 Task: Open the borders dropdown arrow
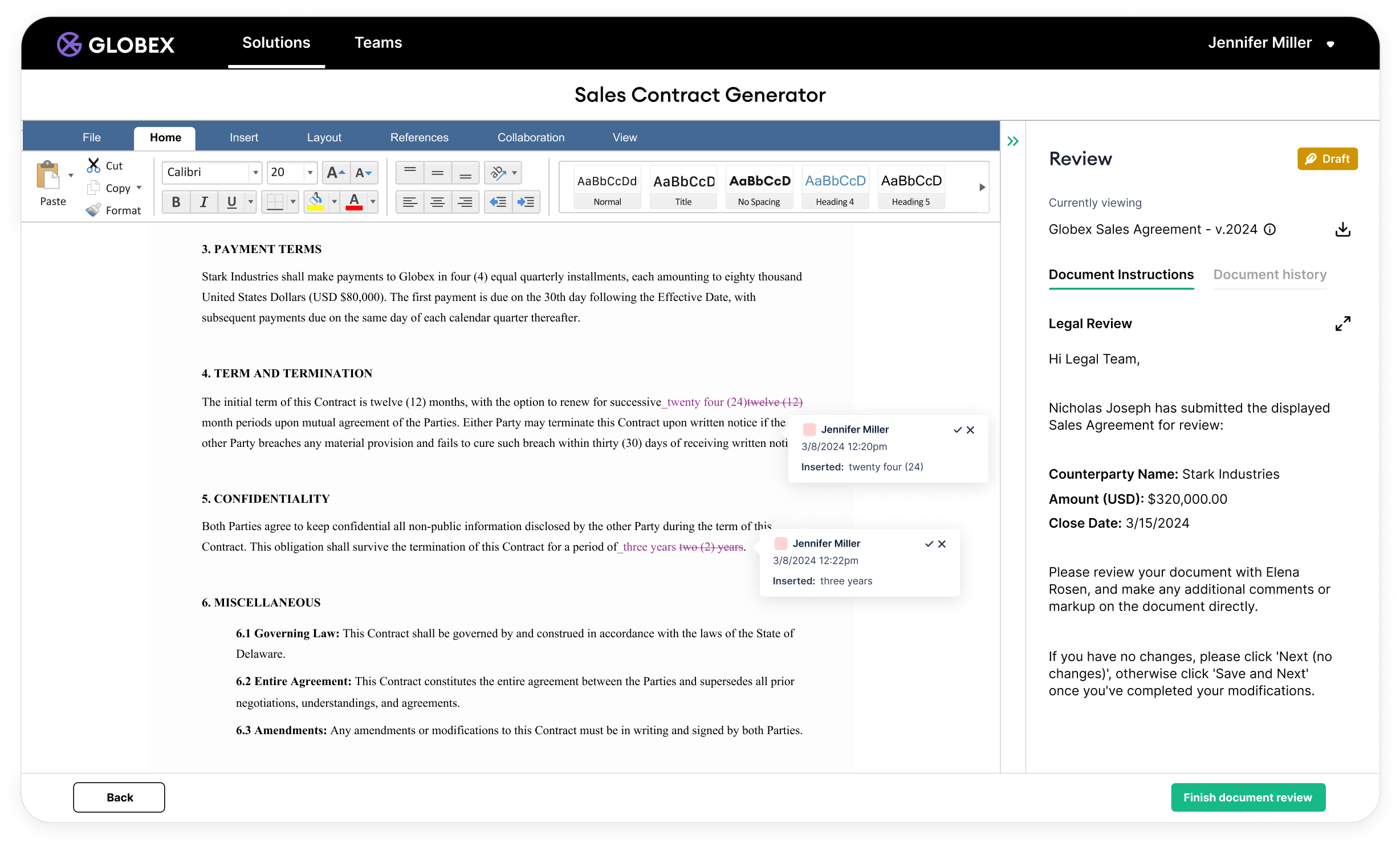coord(293,202)
